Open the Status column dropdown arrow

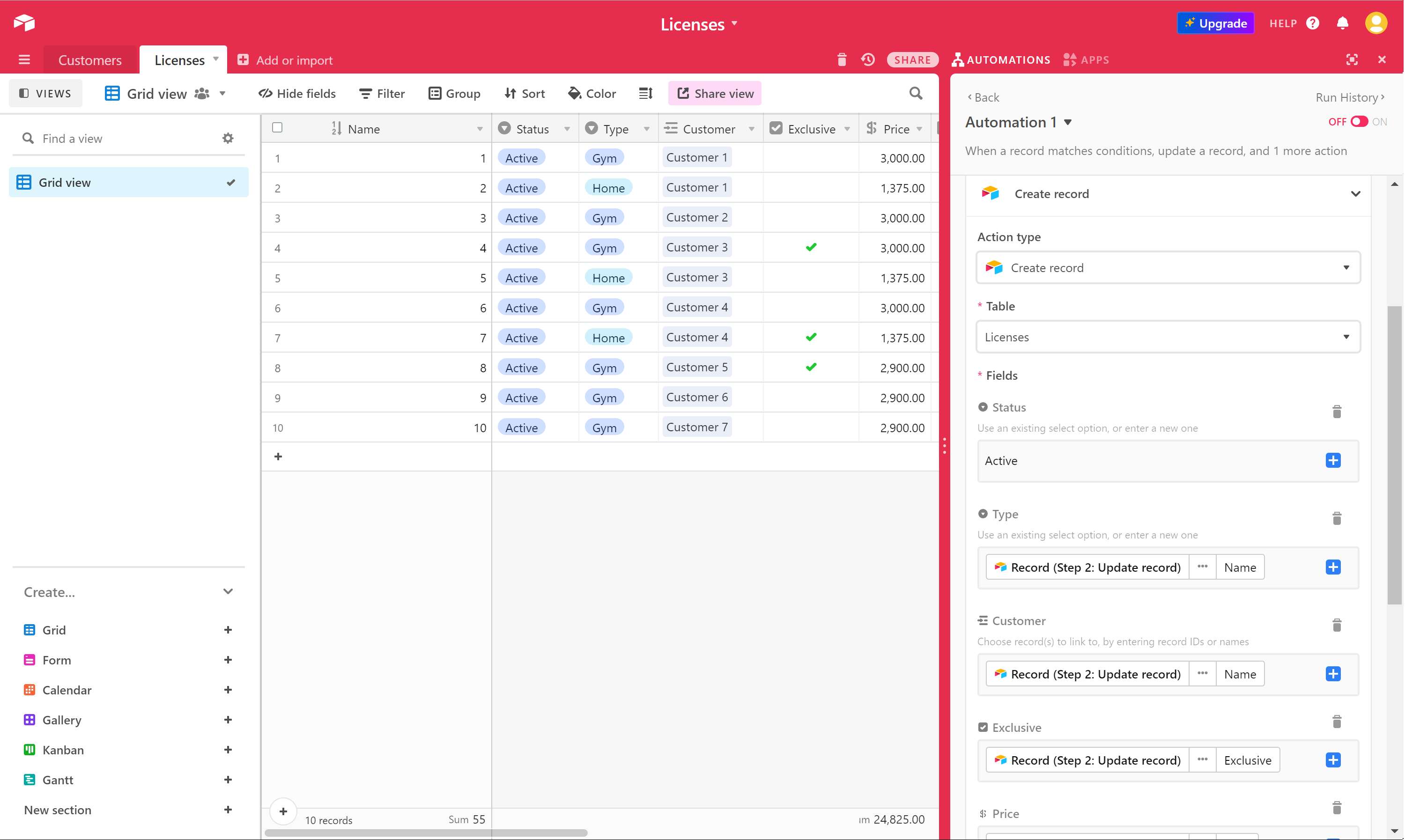click(567, 129)
